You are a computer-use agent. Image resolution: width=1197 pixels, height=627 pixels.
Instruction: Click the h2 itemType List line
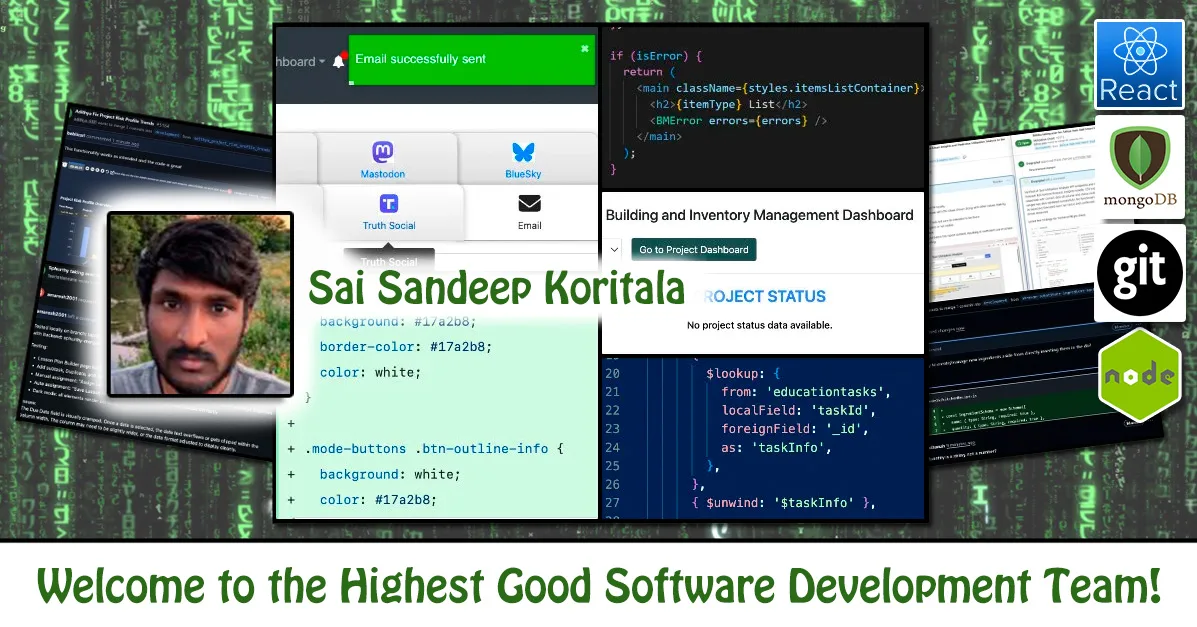point(728,105)
